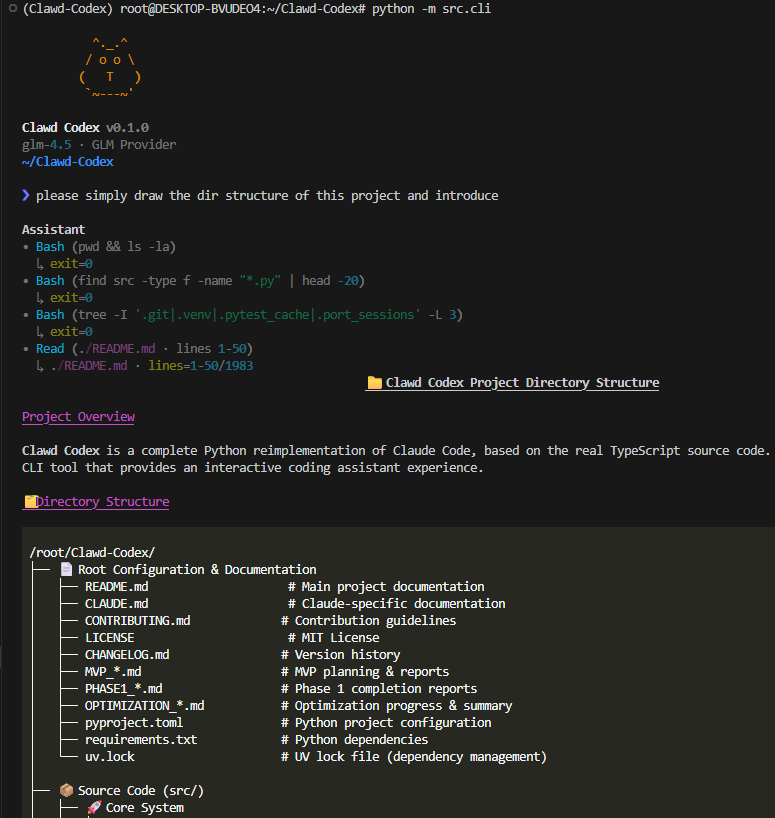The width and height of the screenshot is (775, 818).
Task: Select OPTIMIZATION_*.md in the directory tree
Action: (144, 705)
